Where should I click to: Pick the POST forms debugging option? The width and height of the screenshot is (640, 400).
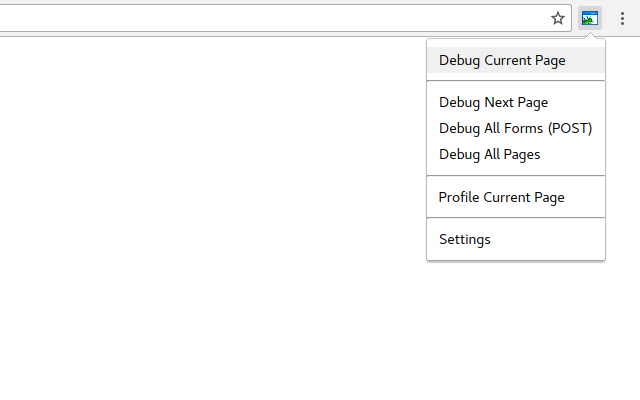tap(515, 128)
